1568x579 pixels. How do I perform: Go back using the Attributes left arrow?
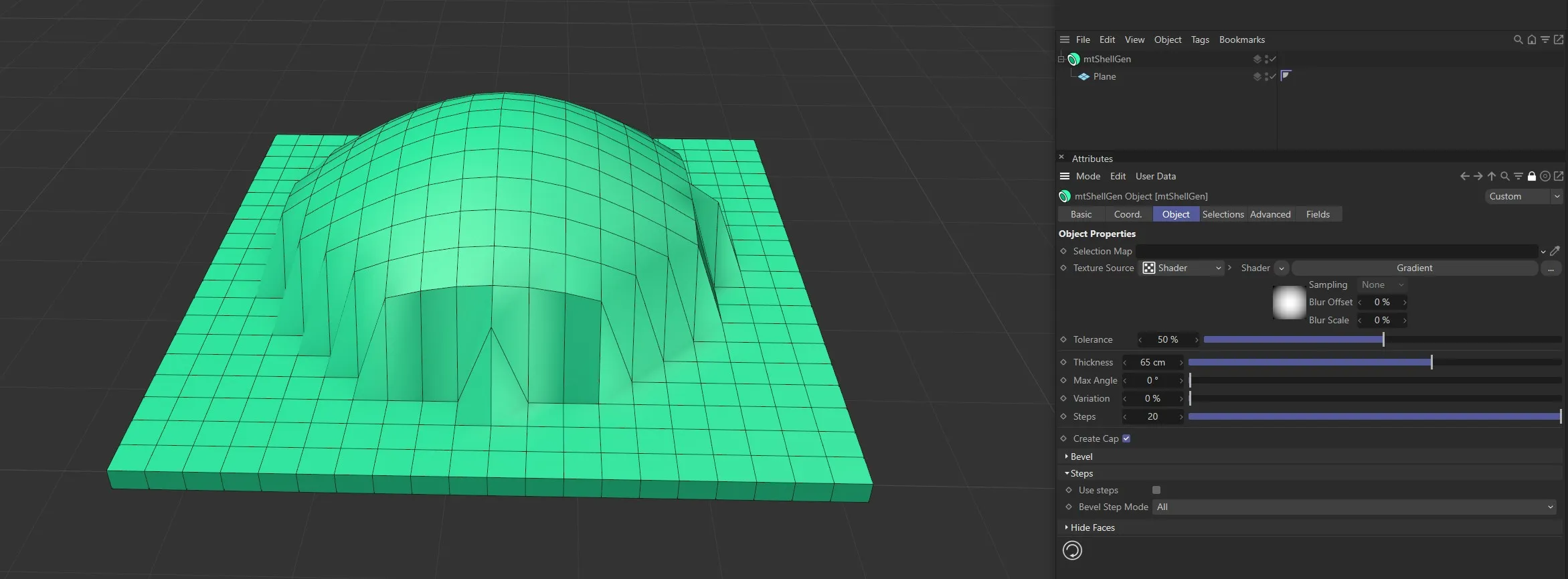click(1464, 176)
